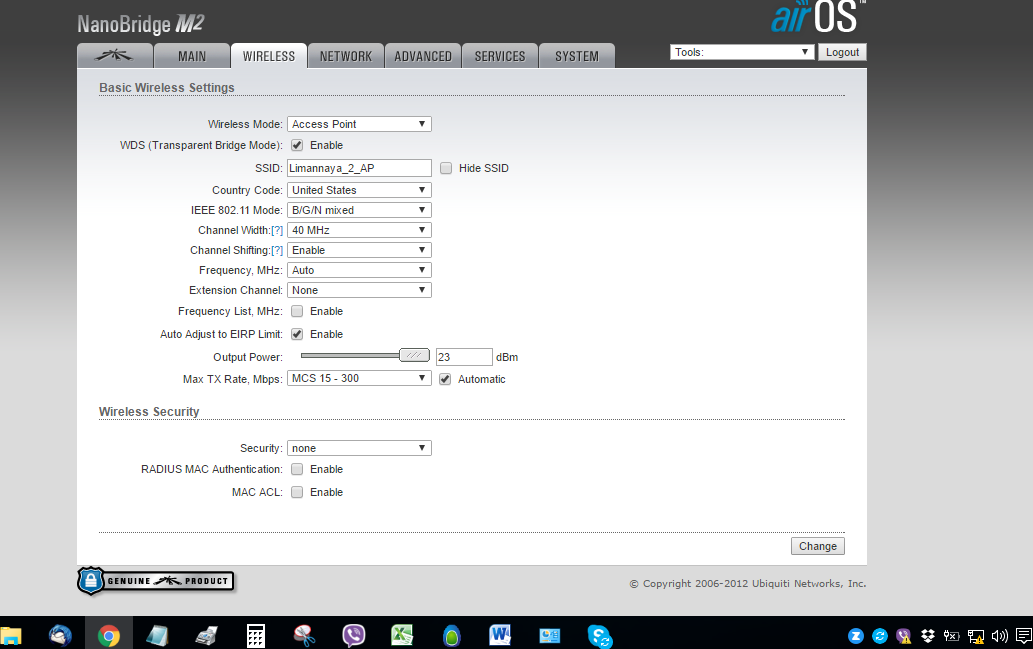
Task: Launch Calculator from taskbar
Action: click(256, 636)
